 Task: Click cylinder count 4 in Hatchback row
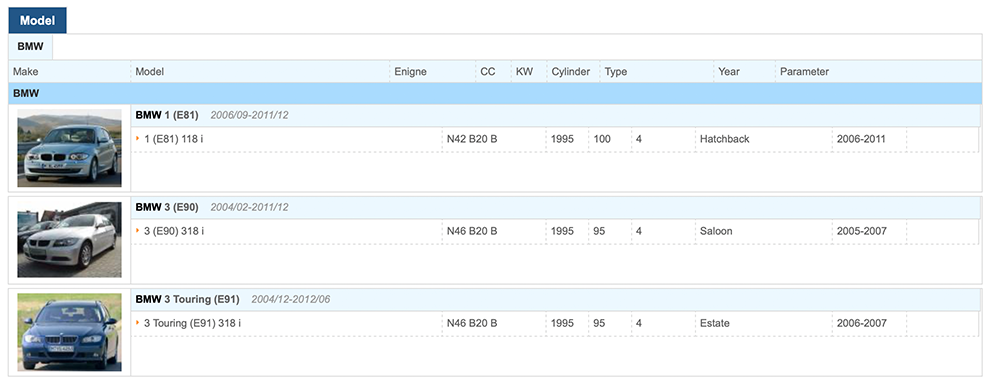click(x=639, y=139)
